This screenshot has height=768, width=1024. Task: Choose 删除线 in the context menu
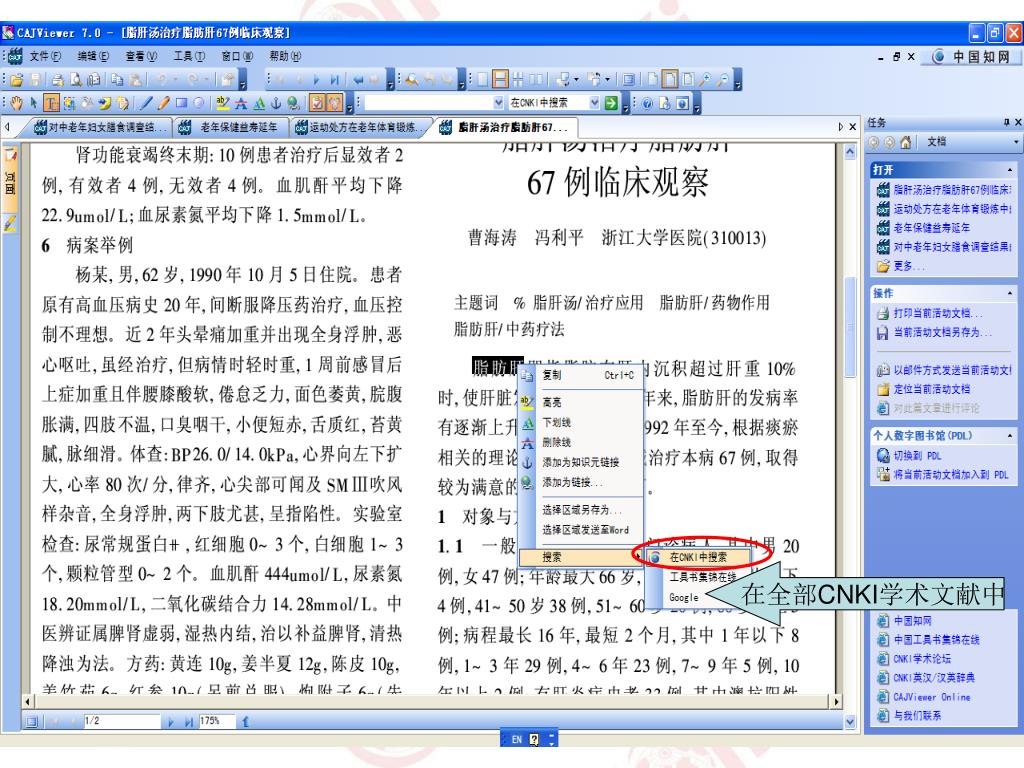coord(581,443)
